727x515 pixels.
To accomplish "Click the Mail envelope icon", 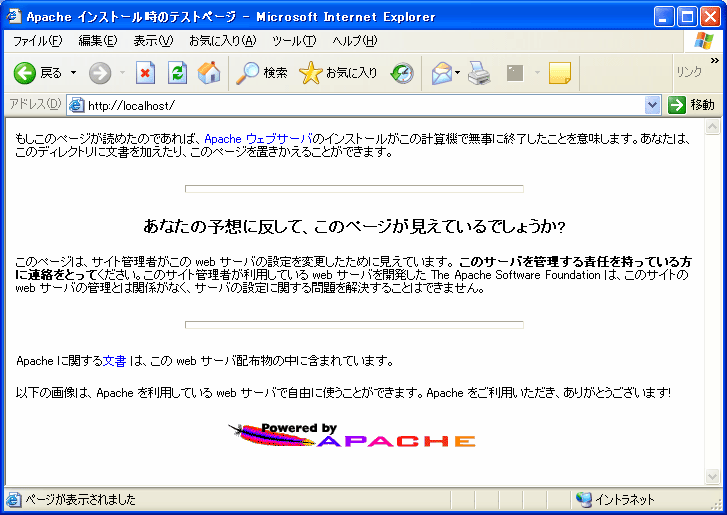I will coord(440,73).
